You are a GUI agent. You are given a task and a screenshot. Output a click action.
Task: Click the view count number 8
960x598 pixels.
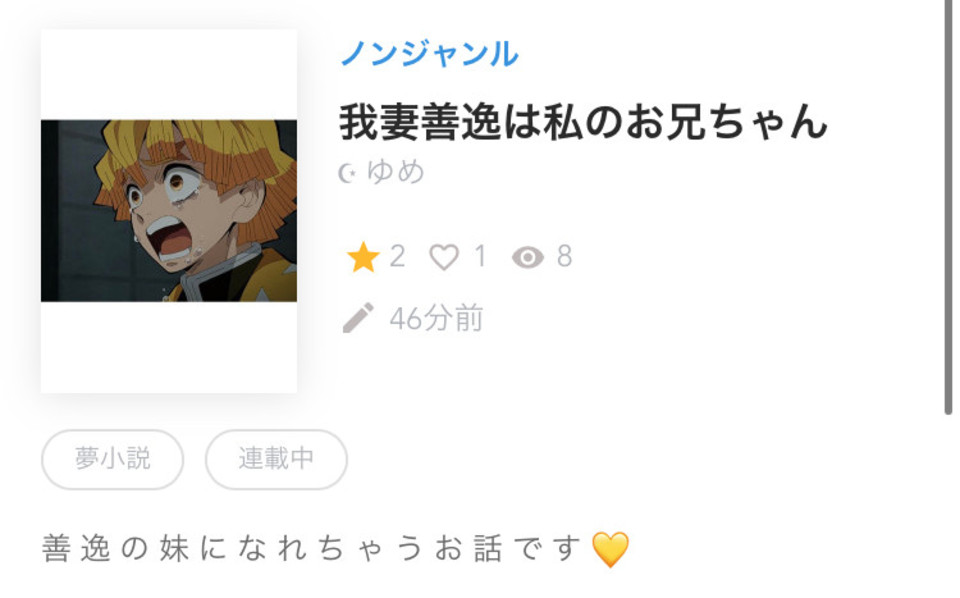coord(564,256)
